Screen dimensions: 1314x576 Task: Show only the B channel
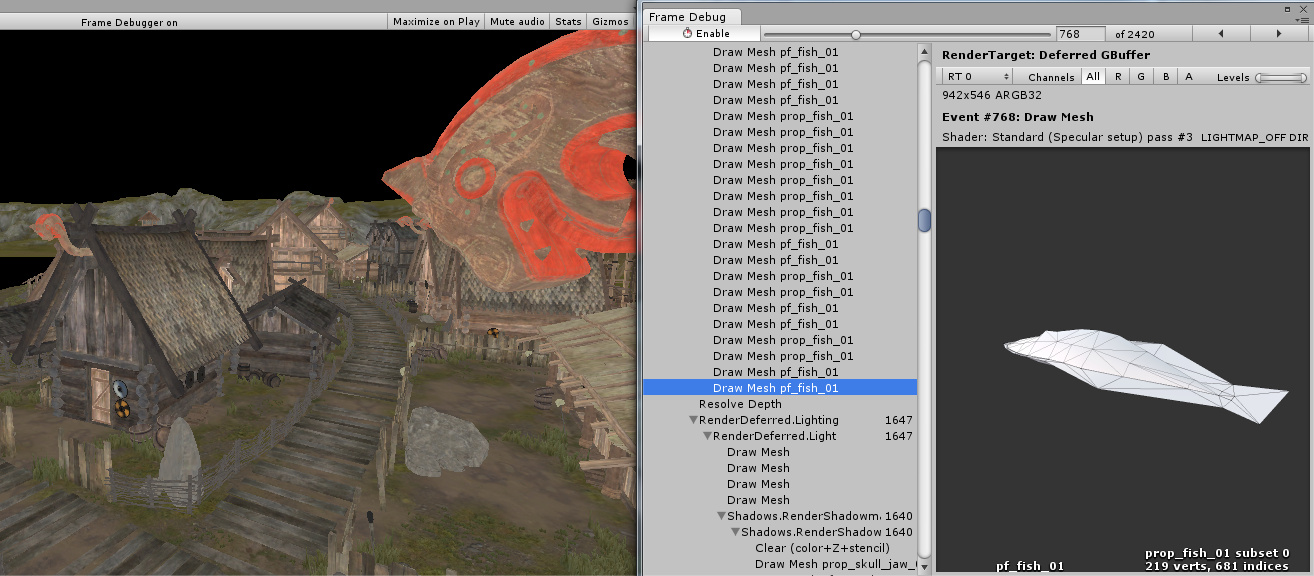(1165, 77)
